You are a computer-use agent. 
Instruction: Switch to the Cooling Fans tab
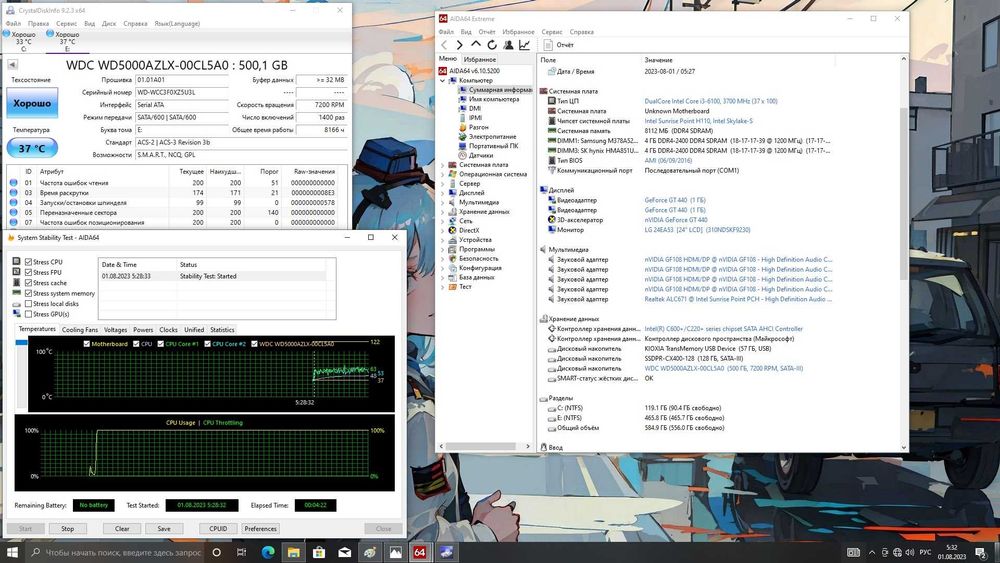point(80,330)
